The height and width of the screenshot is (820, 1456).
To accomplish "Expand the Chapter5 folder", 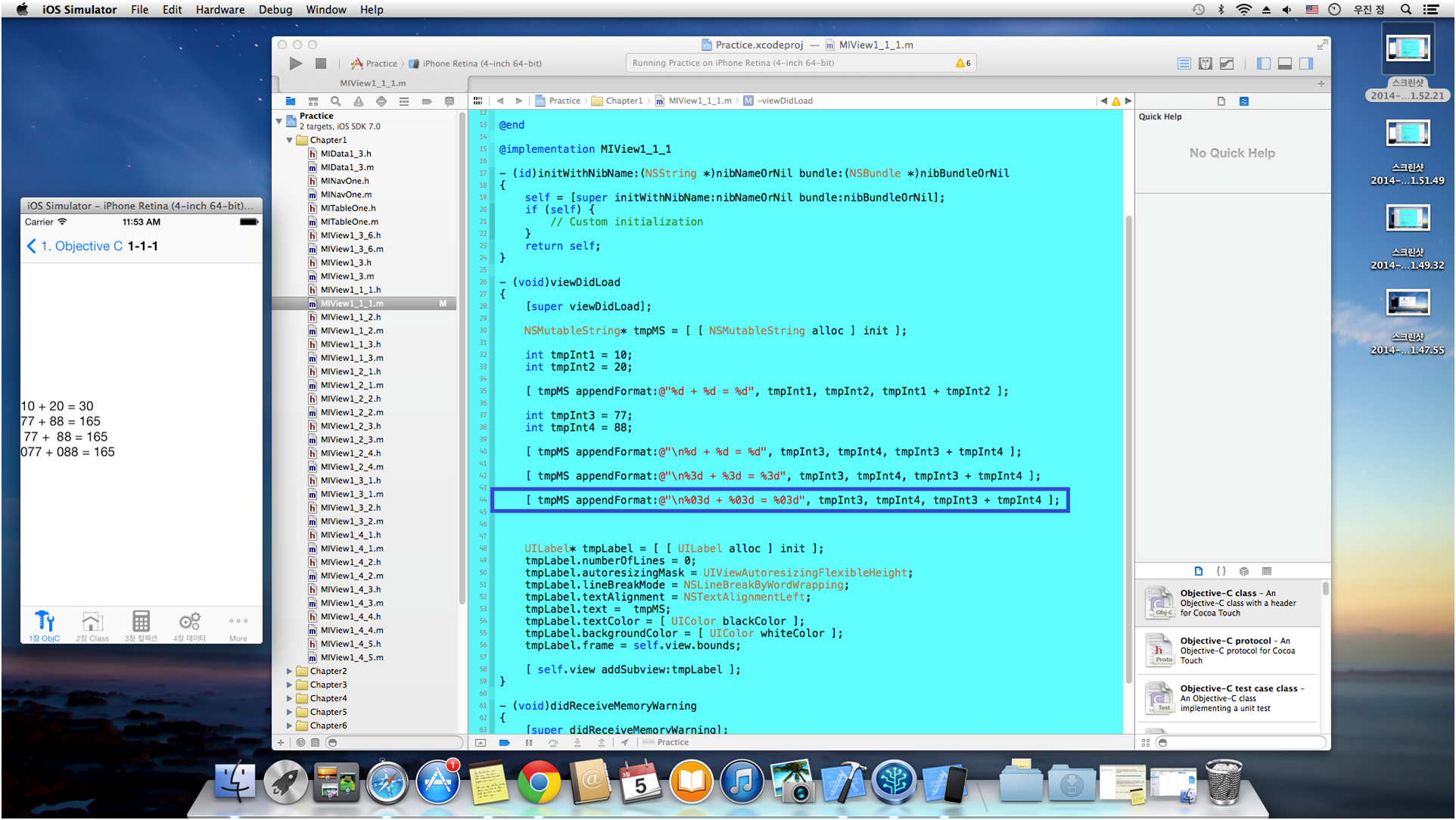I will coord(290,712).
